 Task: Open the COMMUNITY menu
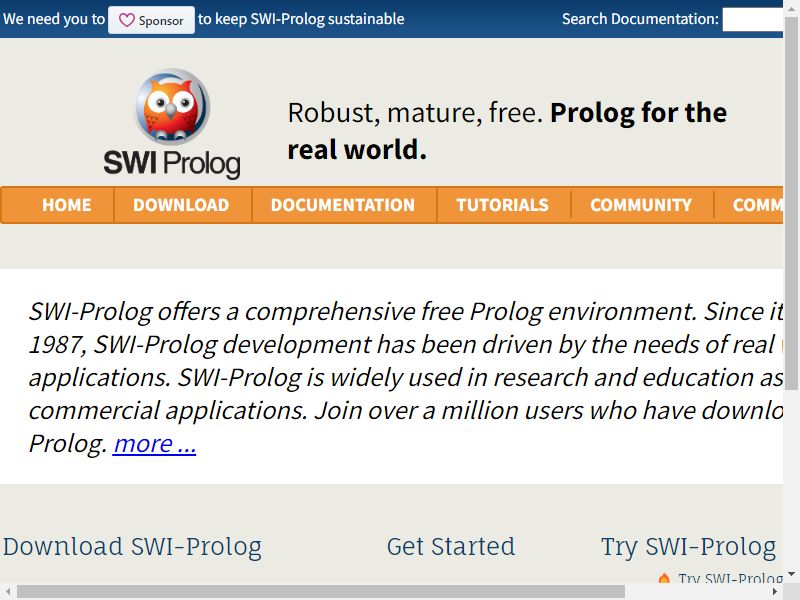(x=641, y=205)
